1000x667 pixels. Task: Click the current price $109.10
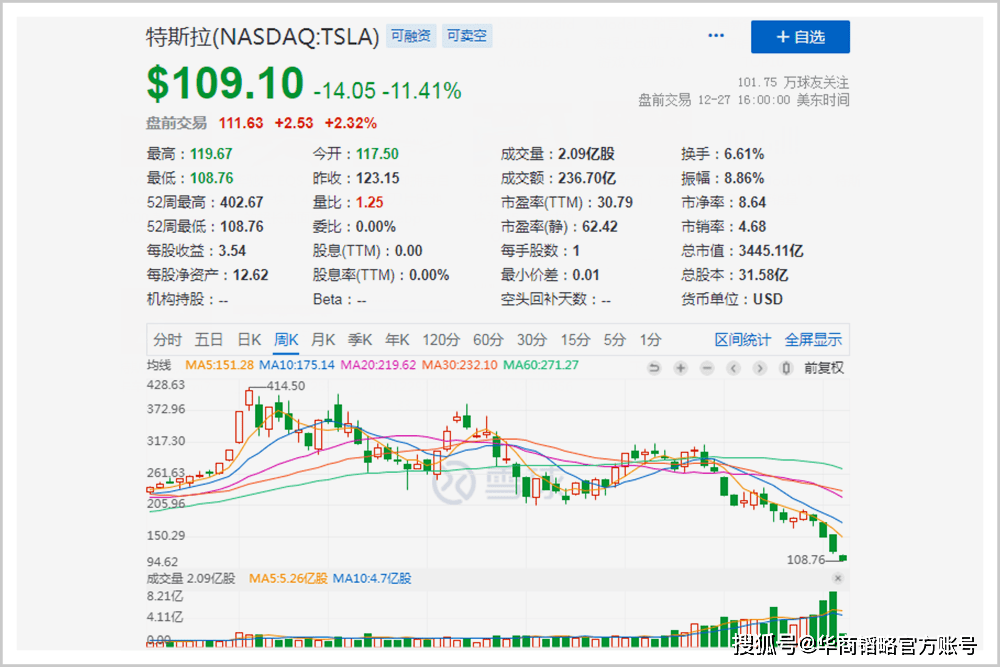225,84
